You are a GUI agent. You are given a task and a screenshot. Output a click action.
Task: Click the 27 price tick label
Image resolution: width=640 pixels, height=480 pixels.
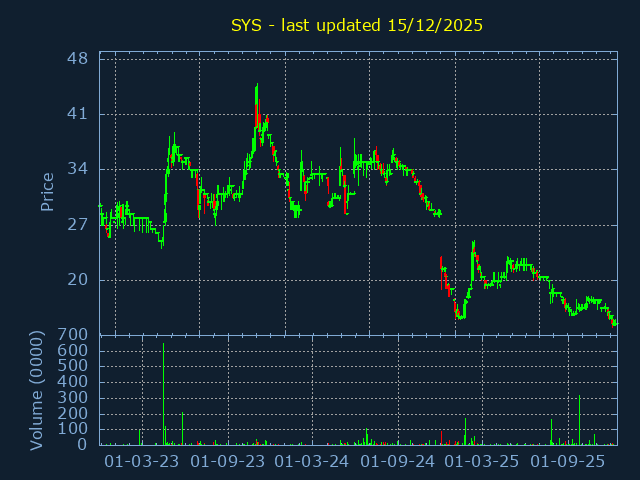click(x=78, y=224)
